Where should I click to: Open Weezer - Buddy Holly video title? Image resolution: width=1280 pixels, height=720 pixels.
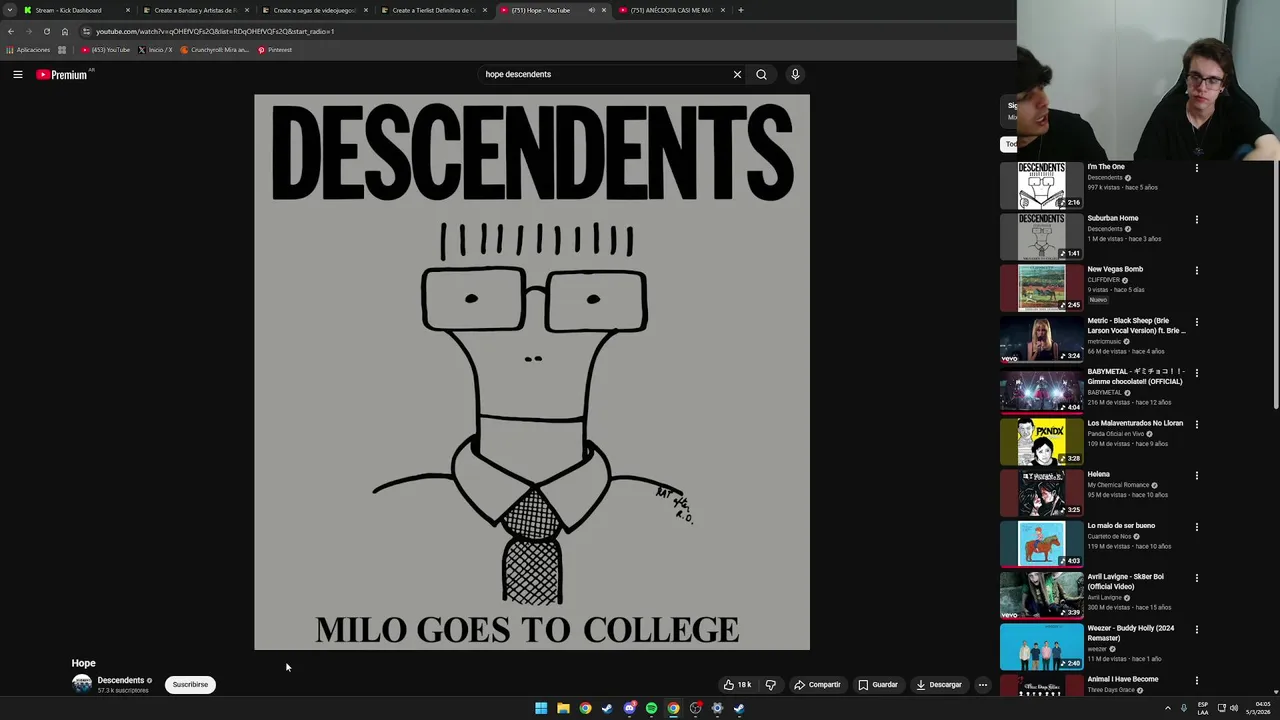(x=1131, y=633)
